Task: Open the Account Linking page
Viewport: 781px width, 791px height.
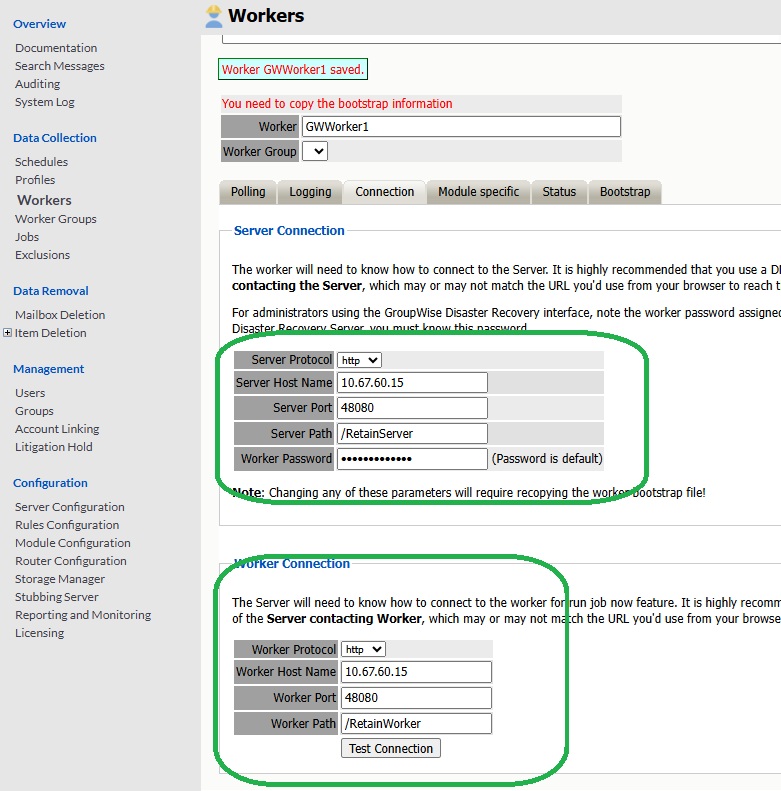Action: [x=57, y=429]
